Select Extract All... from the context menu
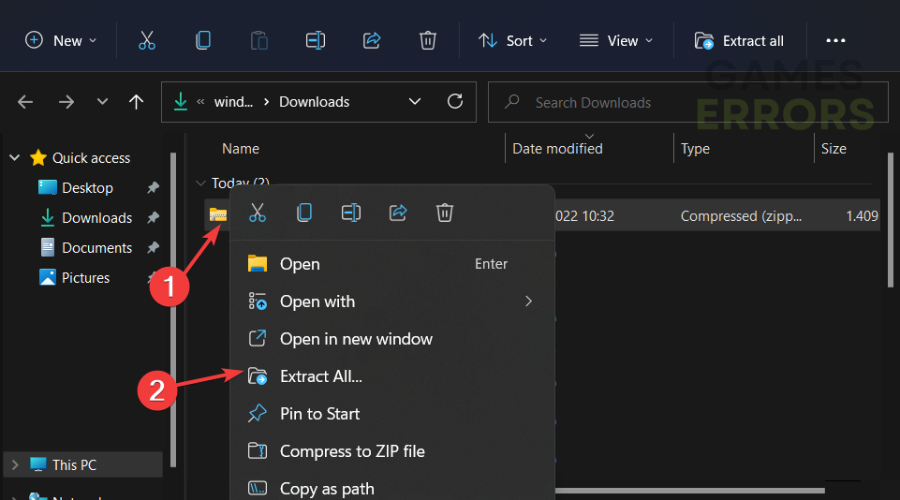The width and height of the screenshot is (900, 500). 321,376
